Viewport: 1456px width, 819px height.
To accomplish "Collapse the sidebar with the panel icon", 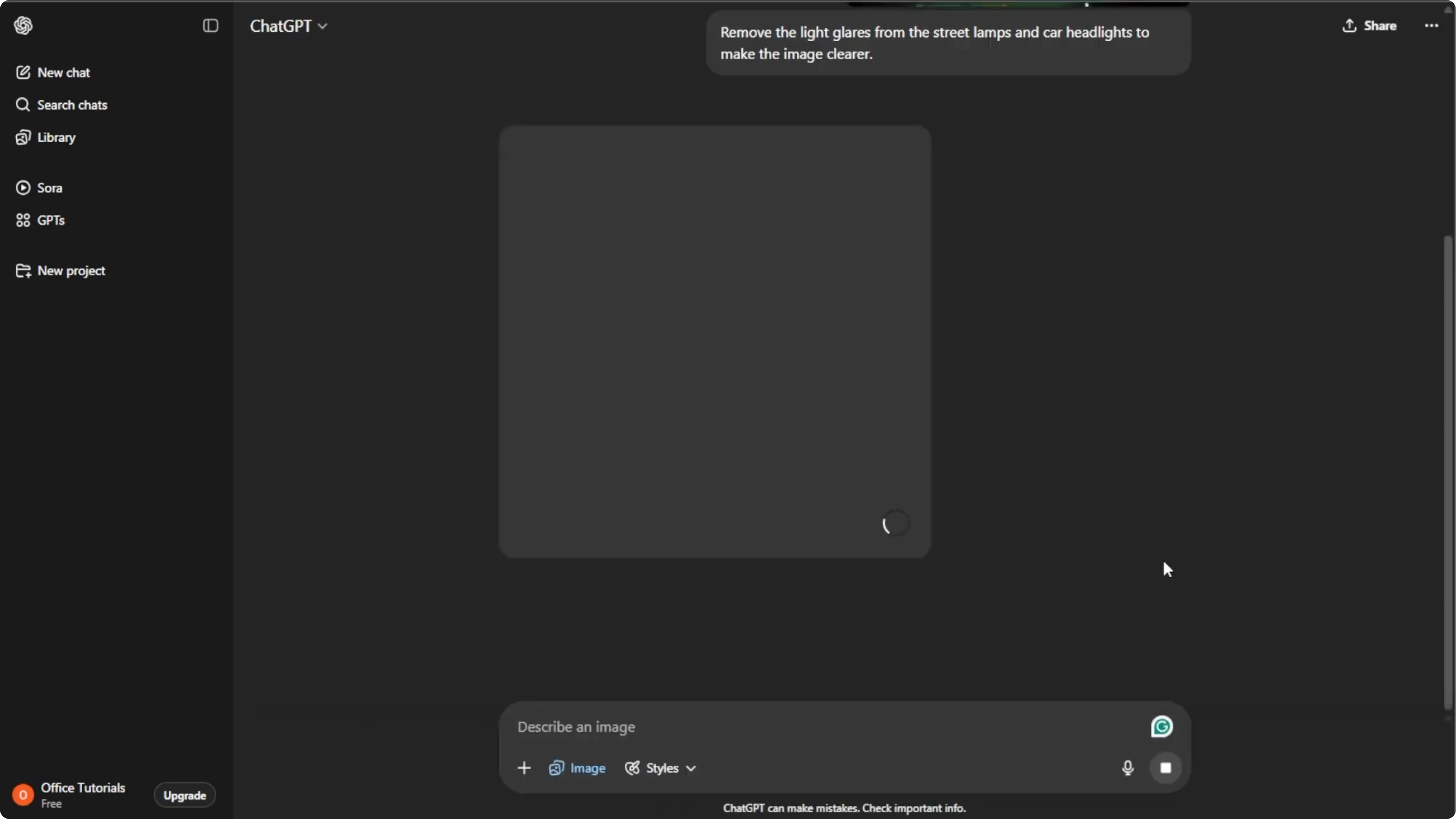I will click(x=210, y=25).
